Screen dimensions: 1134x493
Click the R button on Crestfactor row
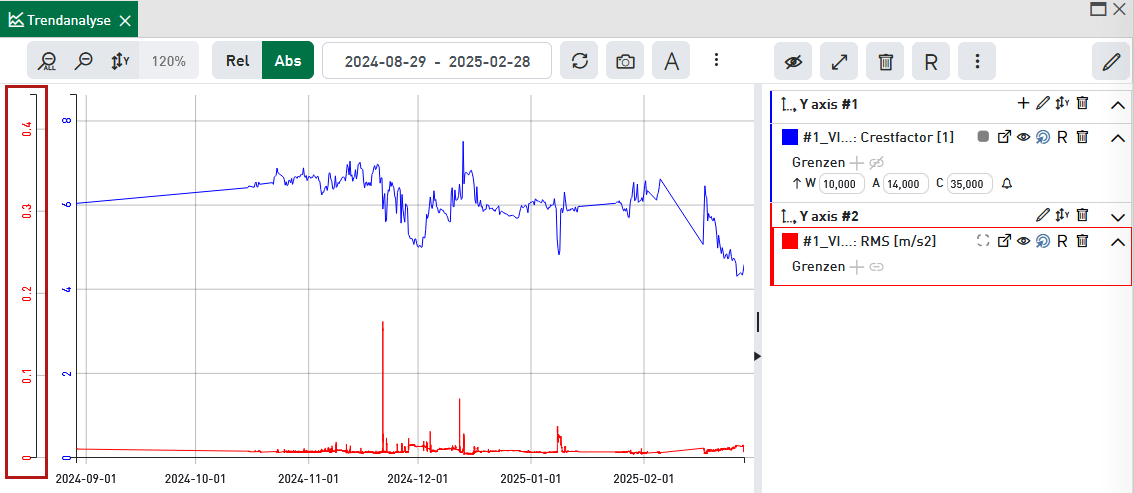1062,137
